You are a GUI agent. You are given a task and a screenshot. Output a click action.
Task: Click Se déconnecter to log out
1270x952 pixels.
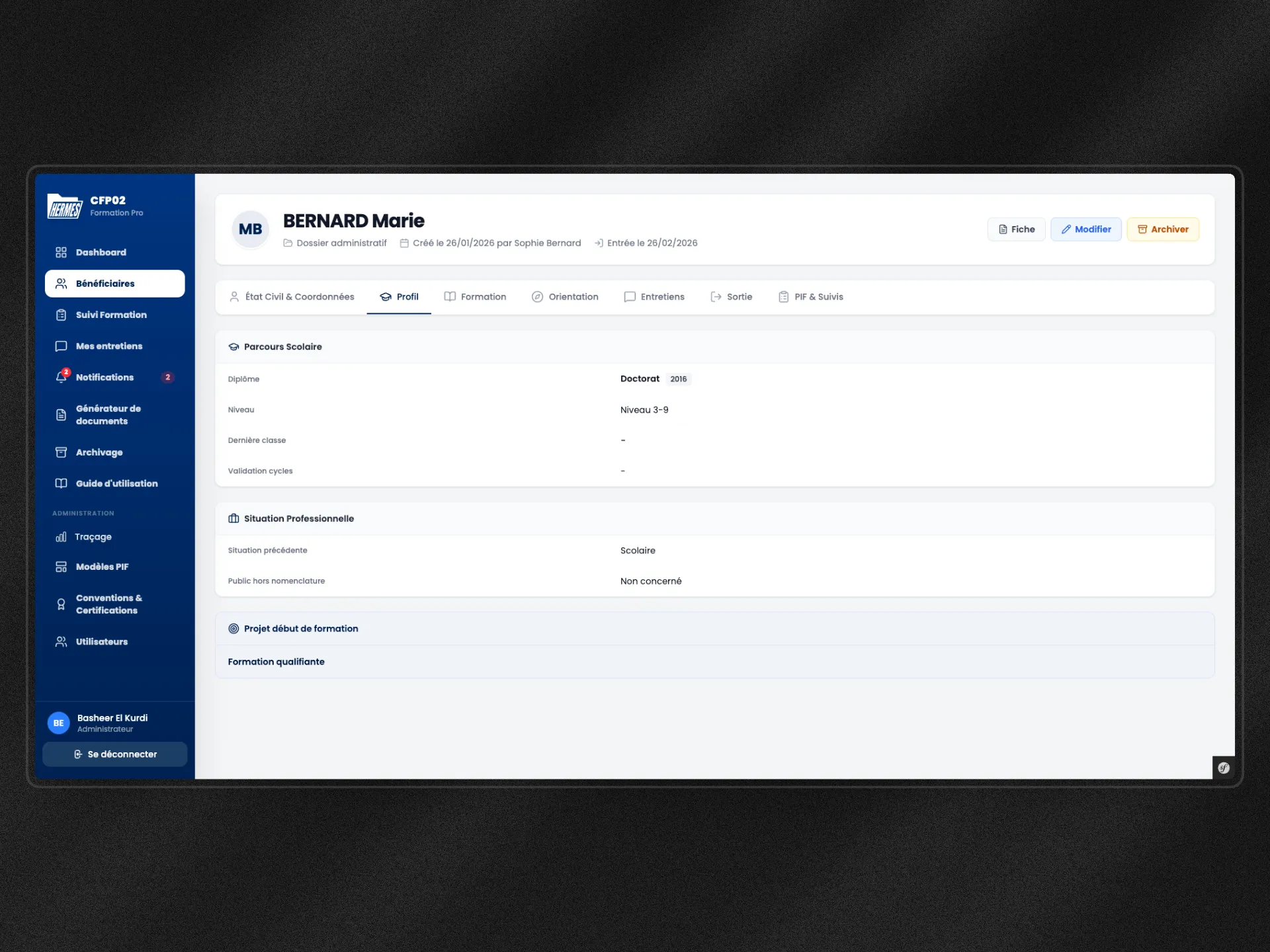click(114, 754)
